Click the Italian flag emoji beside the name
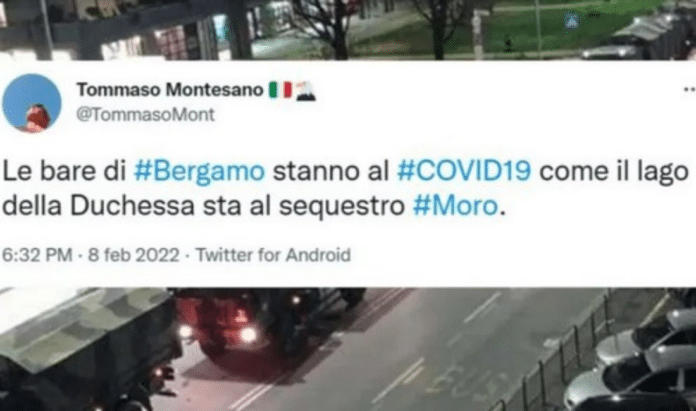 click(x=280, y=90)
